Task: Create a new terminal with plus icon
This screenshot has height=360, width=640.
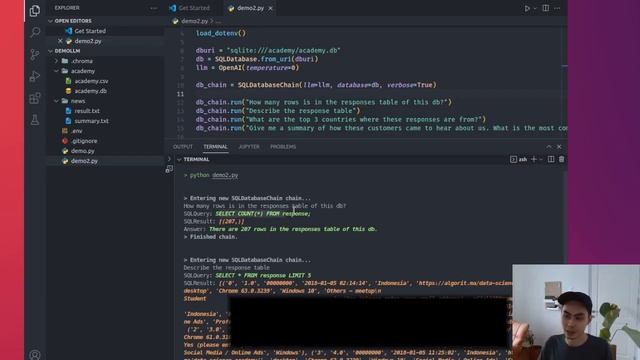Action: [x=533, y=160]
